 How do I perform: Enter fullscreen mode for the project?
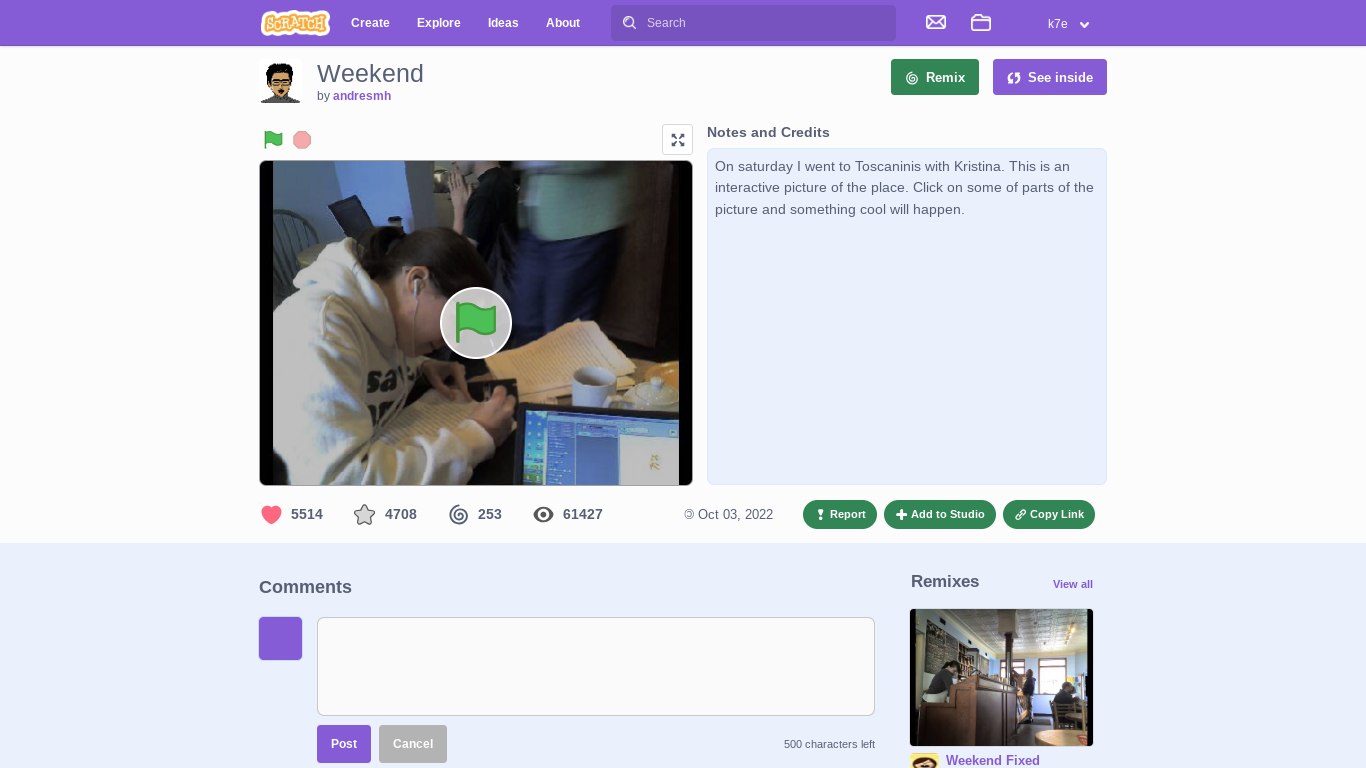[x=677, y=139]
